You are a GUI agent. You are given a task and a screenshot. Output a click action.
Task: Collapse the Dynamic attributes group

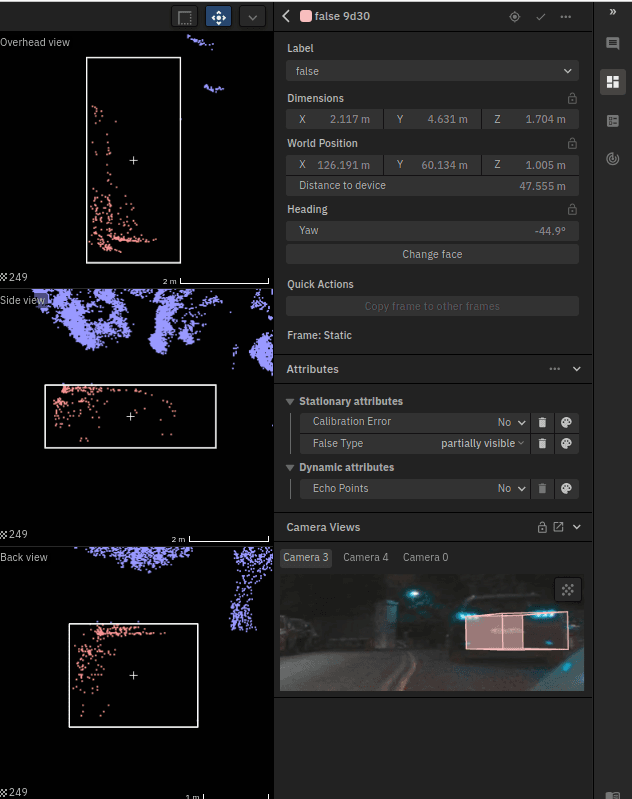[x=290, y=468]
